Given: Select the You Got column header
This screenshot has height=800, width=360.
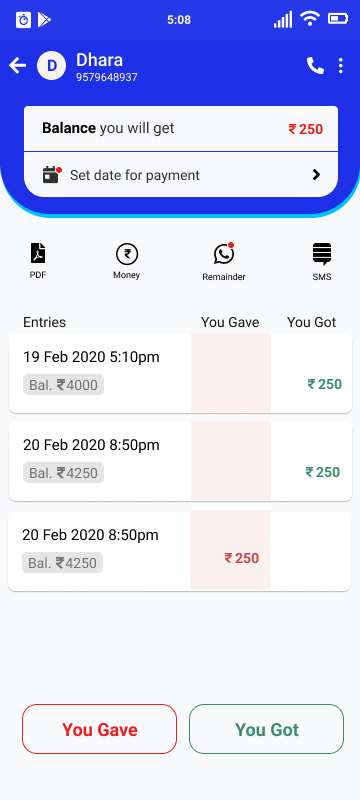Looking at the screenshot, I should (312, 322).
